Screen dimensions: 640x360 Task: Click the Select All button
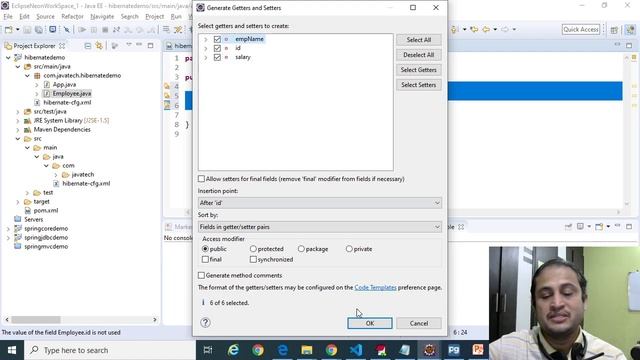click(x=419, y=40)
